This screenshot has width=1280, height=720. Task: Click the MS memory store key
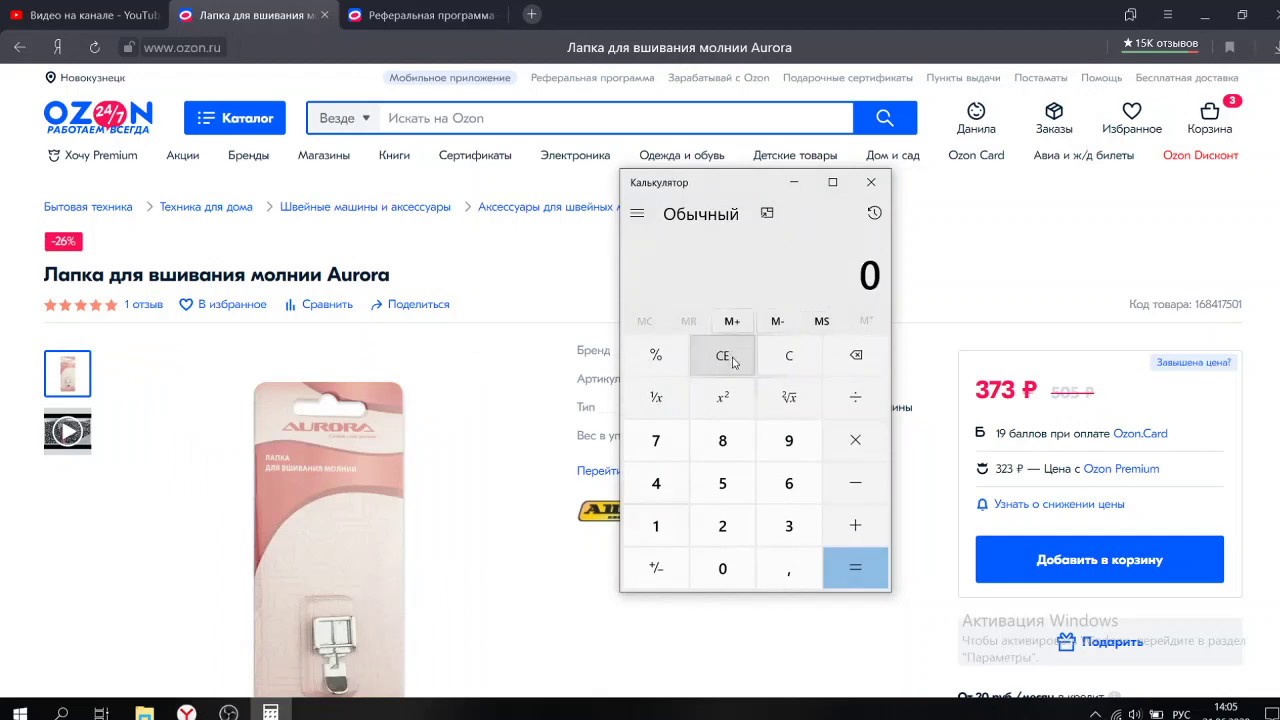point(821,321)
